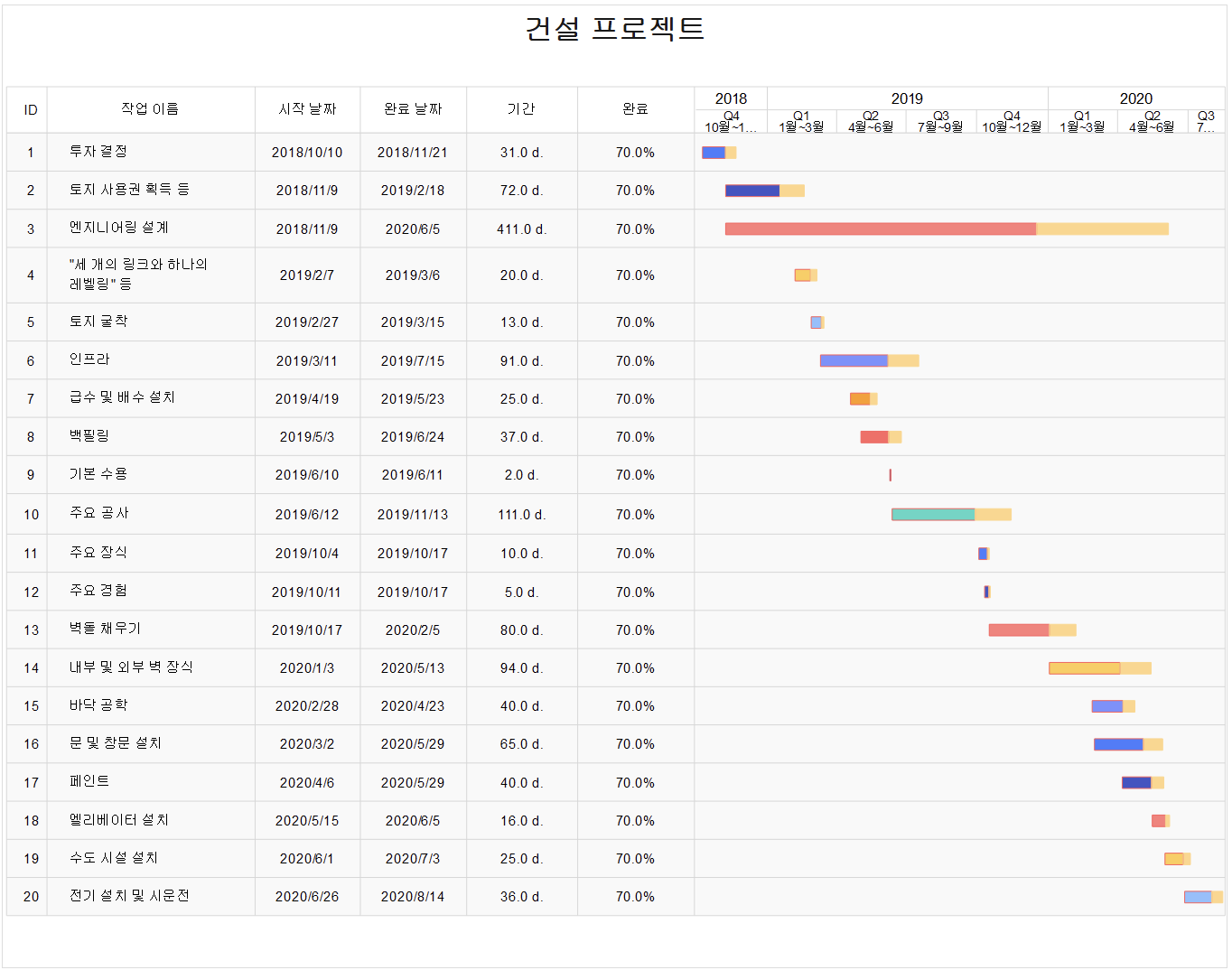Click the end date "2020/8/14" cell
Image resolution: width=1232 pixels, height=970 pixels.
[413, 896]
